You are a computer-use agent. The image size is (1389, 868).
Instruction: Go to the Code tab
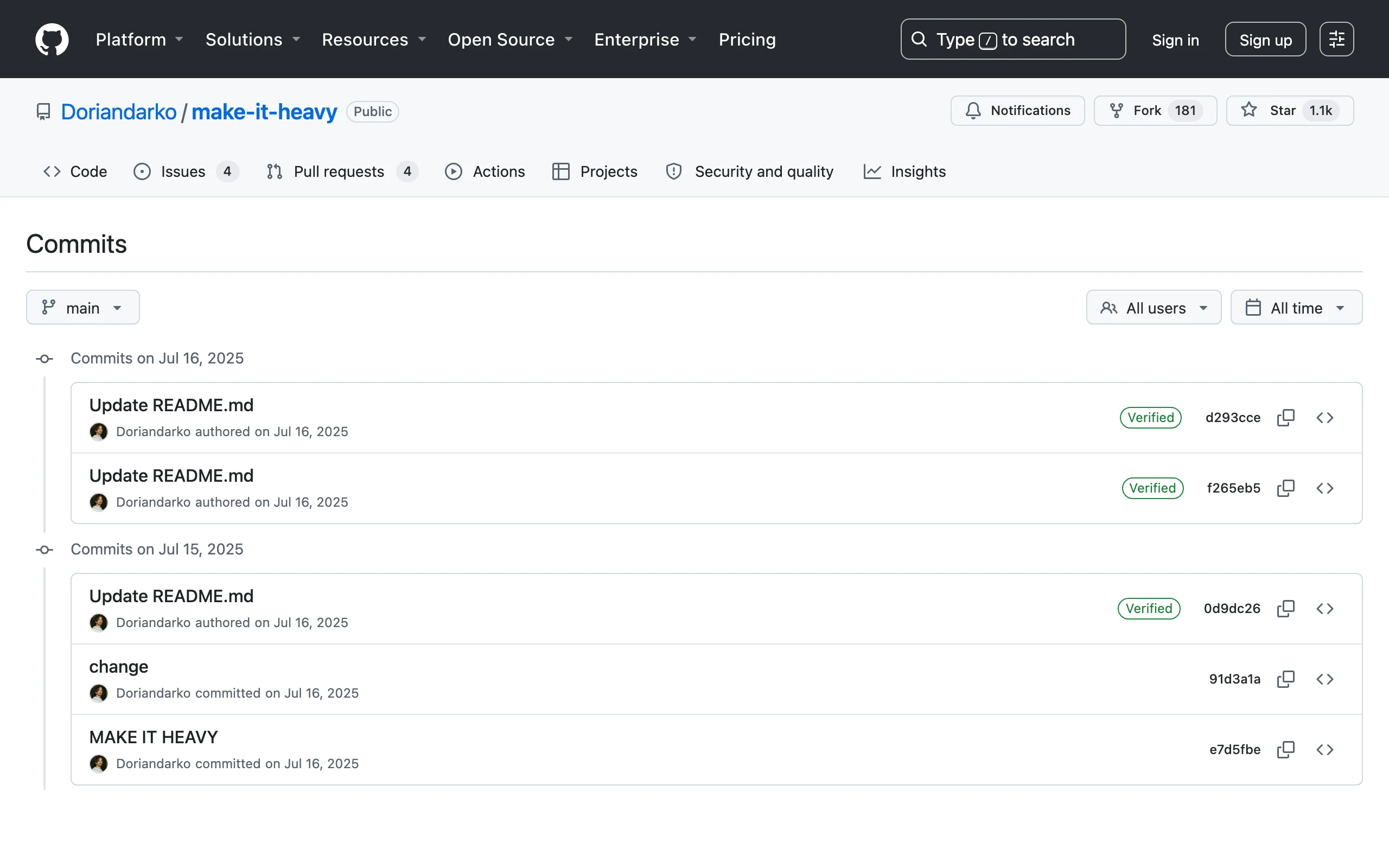click(x=75, y=171)
